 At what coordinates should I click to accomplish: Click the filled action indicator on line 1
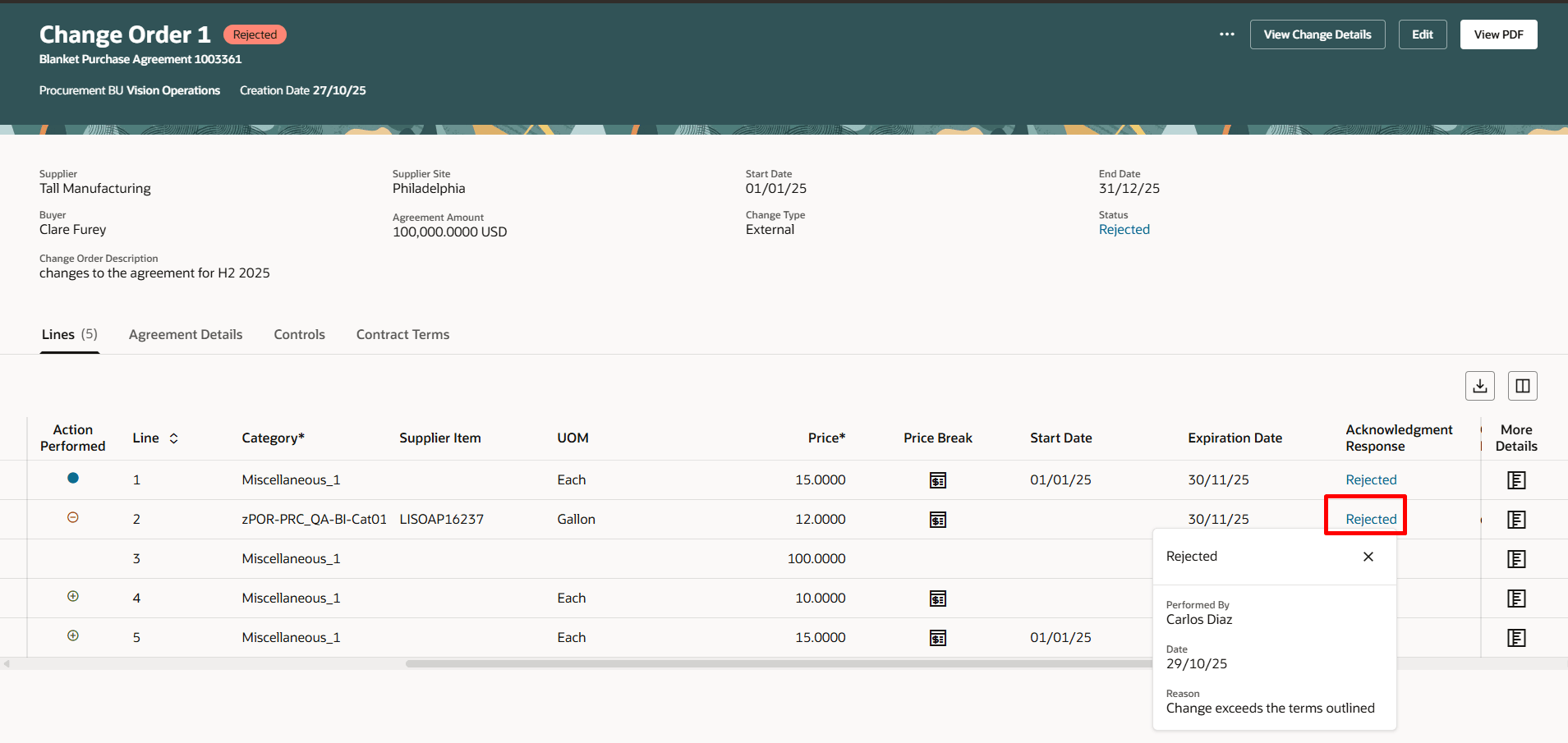pyautogui.click(x=72, y=478)
